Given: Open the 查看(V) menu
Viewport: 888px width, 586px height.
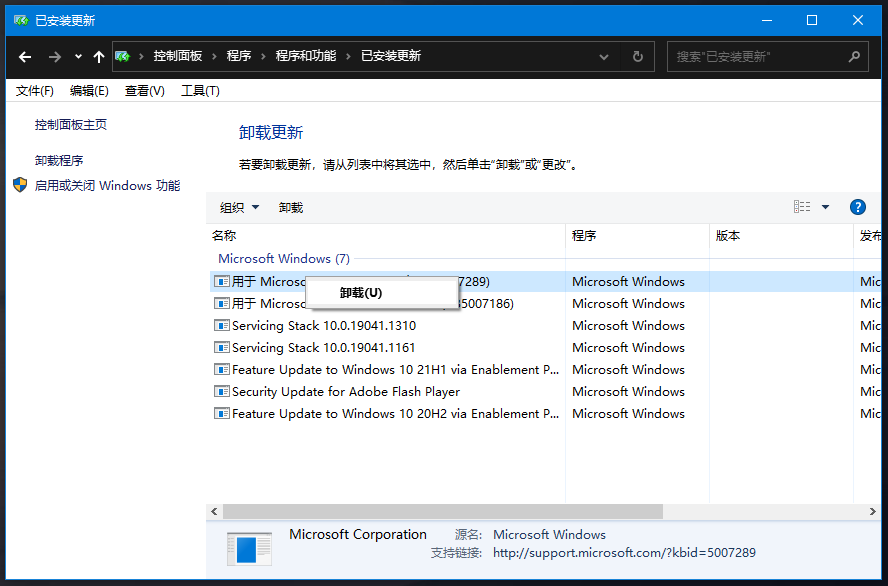Looking at the screenshot, I should pos(144,91).
